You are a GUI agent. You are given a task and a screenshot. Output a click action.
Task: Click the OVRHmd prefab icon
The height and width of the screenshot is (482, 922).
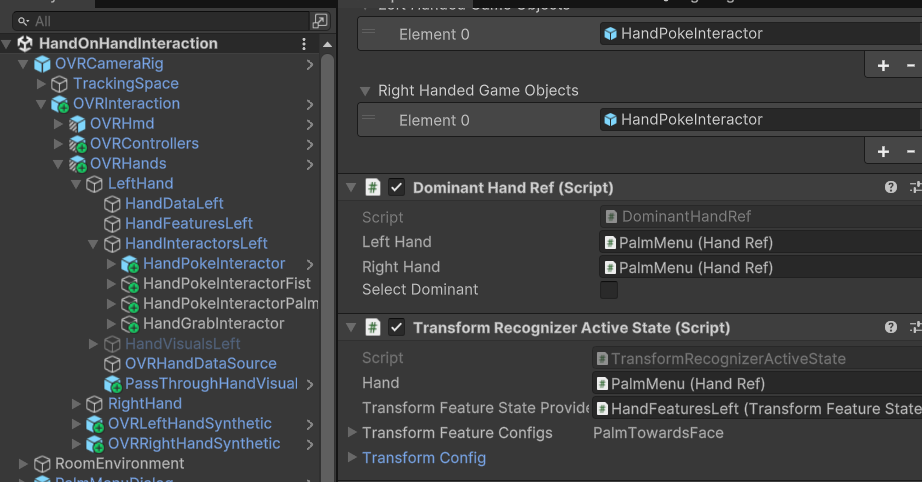coord(77,124)
